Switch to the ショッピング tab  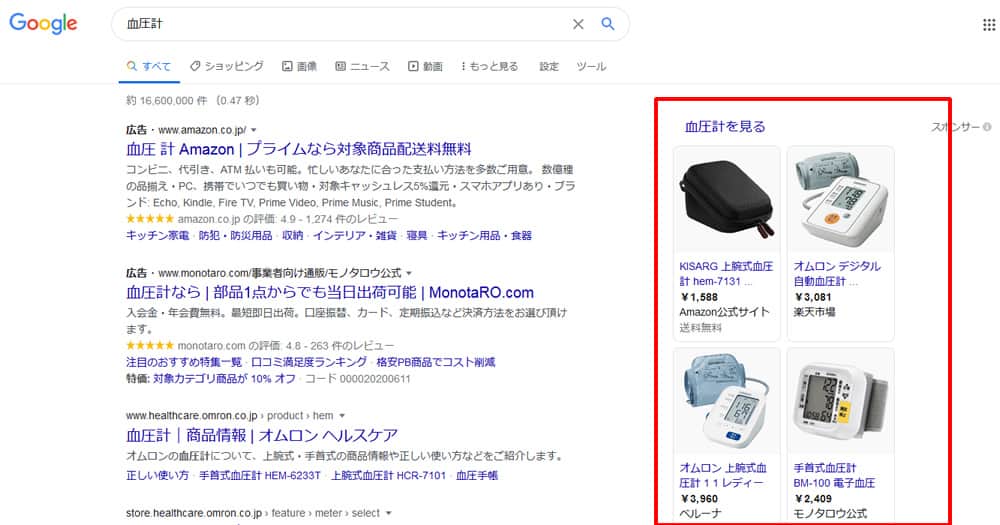227,66
